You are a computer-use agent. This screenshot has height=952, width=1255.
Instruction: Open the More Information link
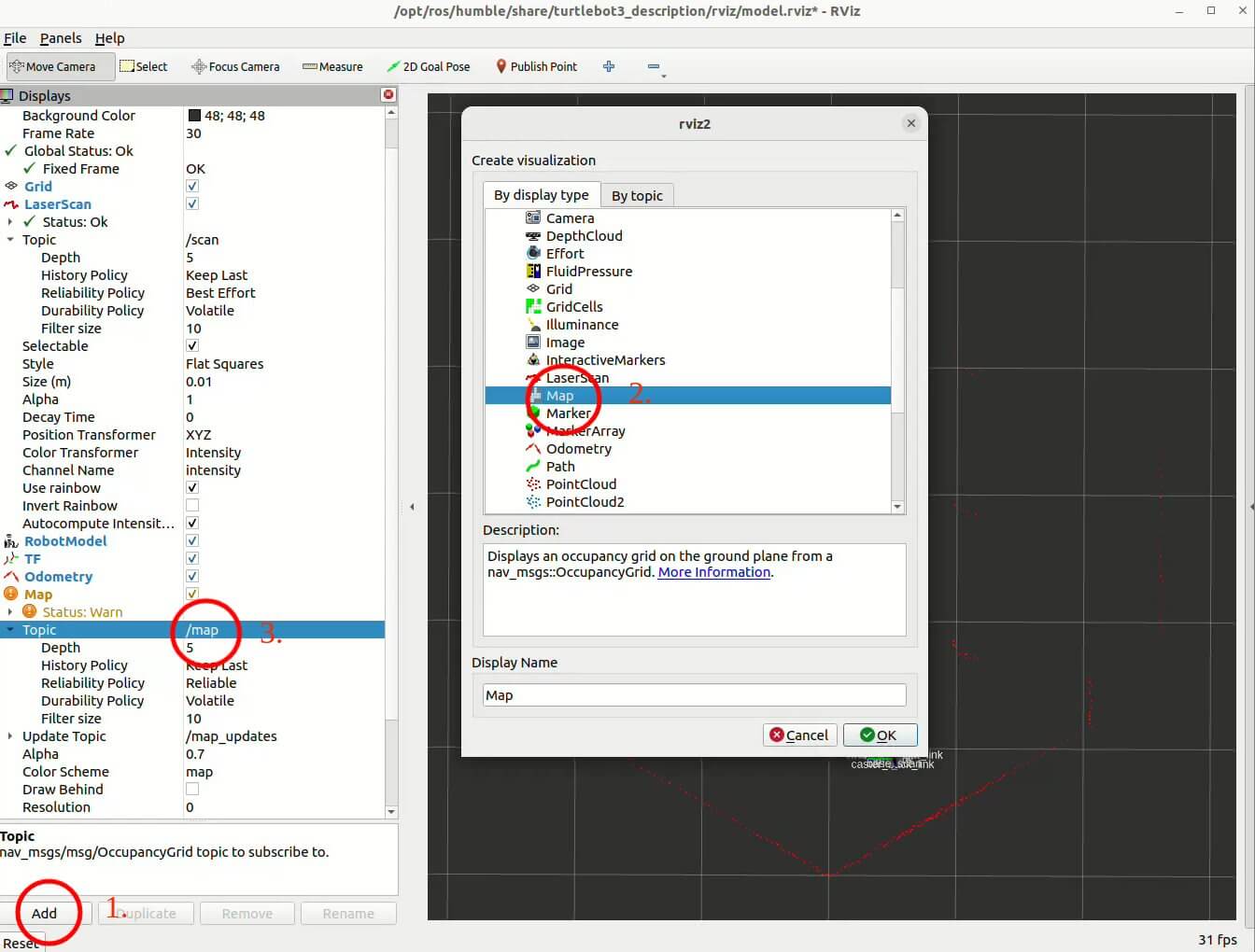pos(713,572)
